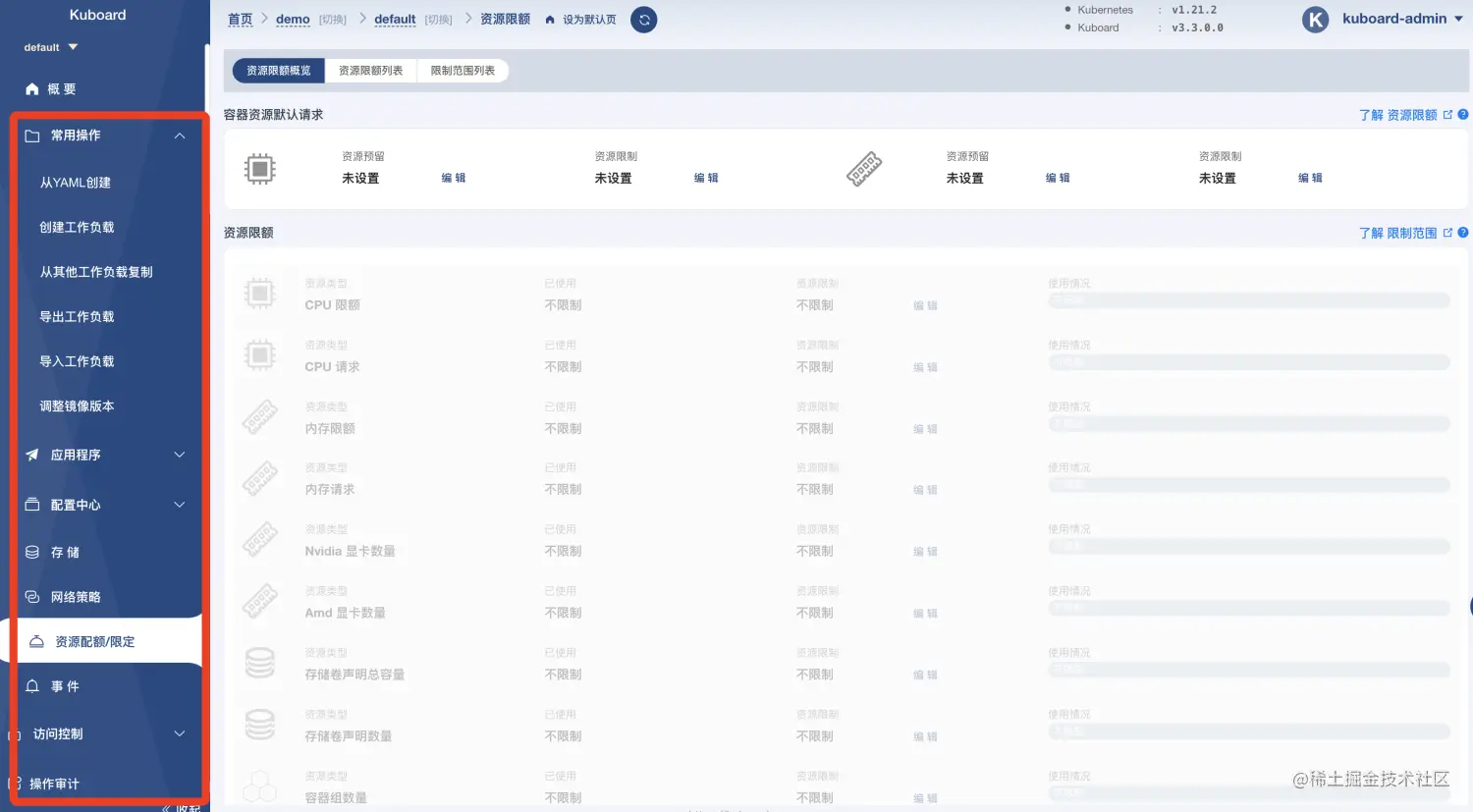Edit the memory 资源限制 default value
Screen dimensions: 1473x812
tap(1310, 178)
